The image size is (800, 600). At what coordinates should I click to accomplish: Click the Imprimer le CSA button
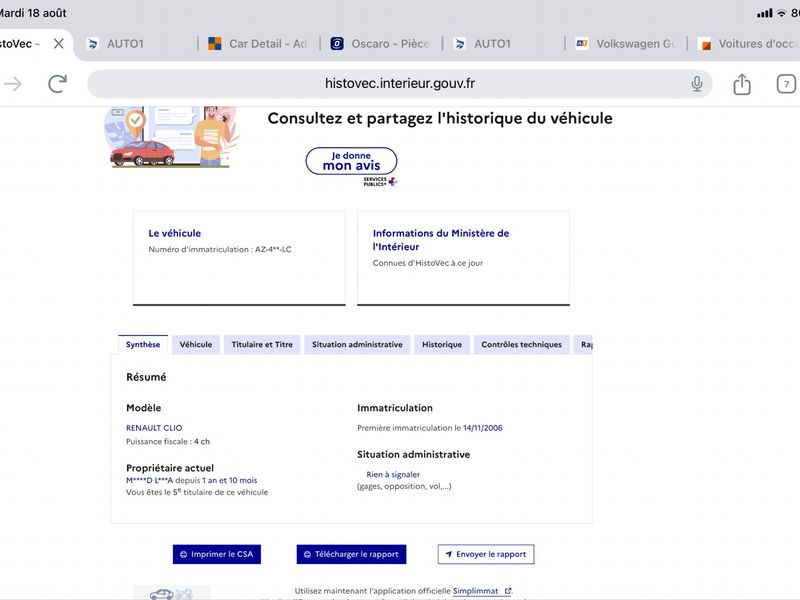click(217, 554)
